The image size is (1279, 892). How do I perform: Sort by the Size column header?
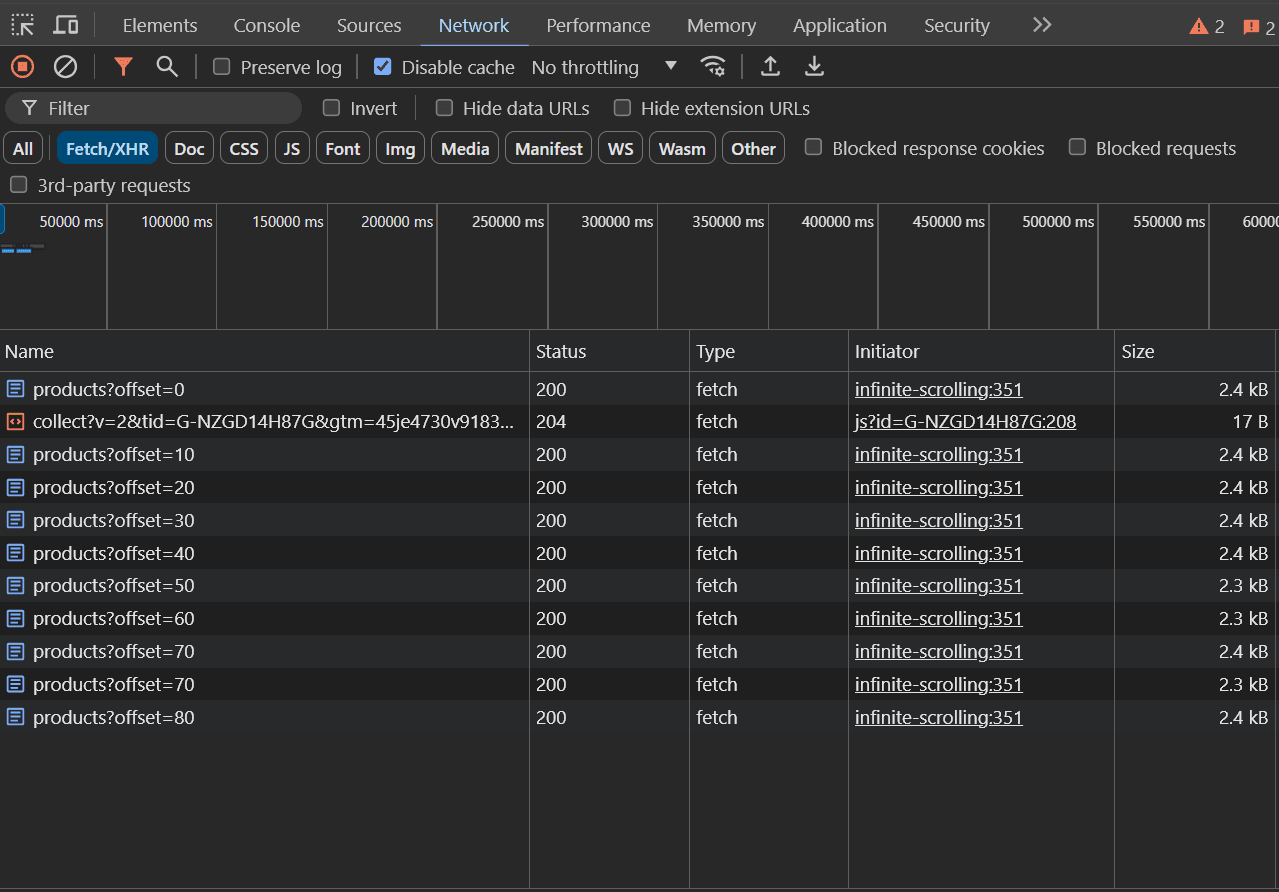coord(1195,351)
